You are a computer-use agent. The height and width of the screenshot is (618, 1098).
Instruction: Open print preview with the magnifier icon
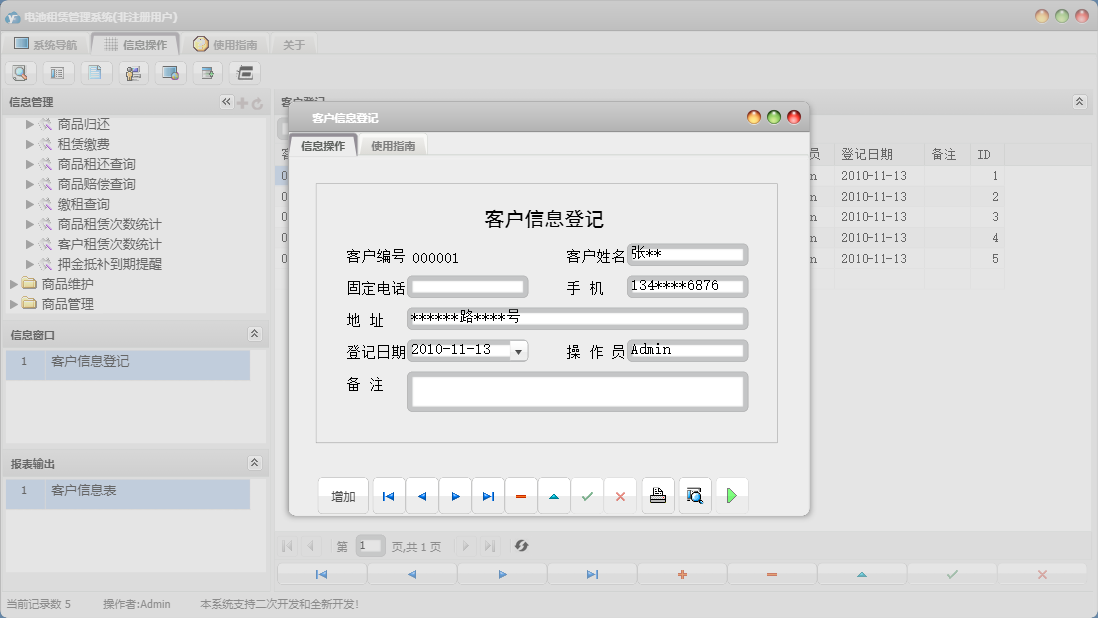(x=695, y=496)
